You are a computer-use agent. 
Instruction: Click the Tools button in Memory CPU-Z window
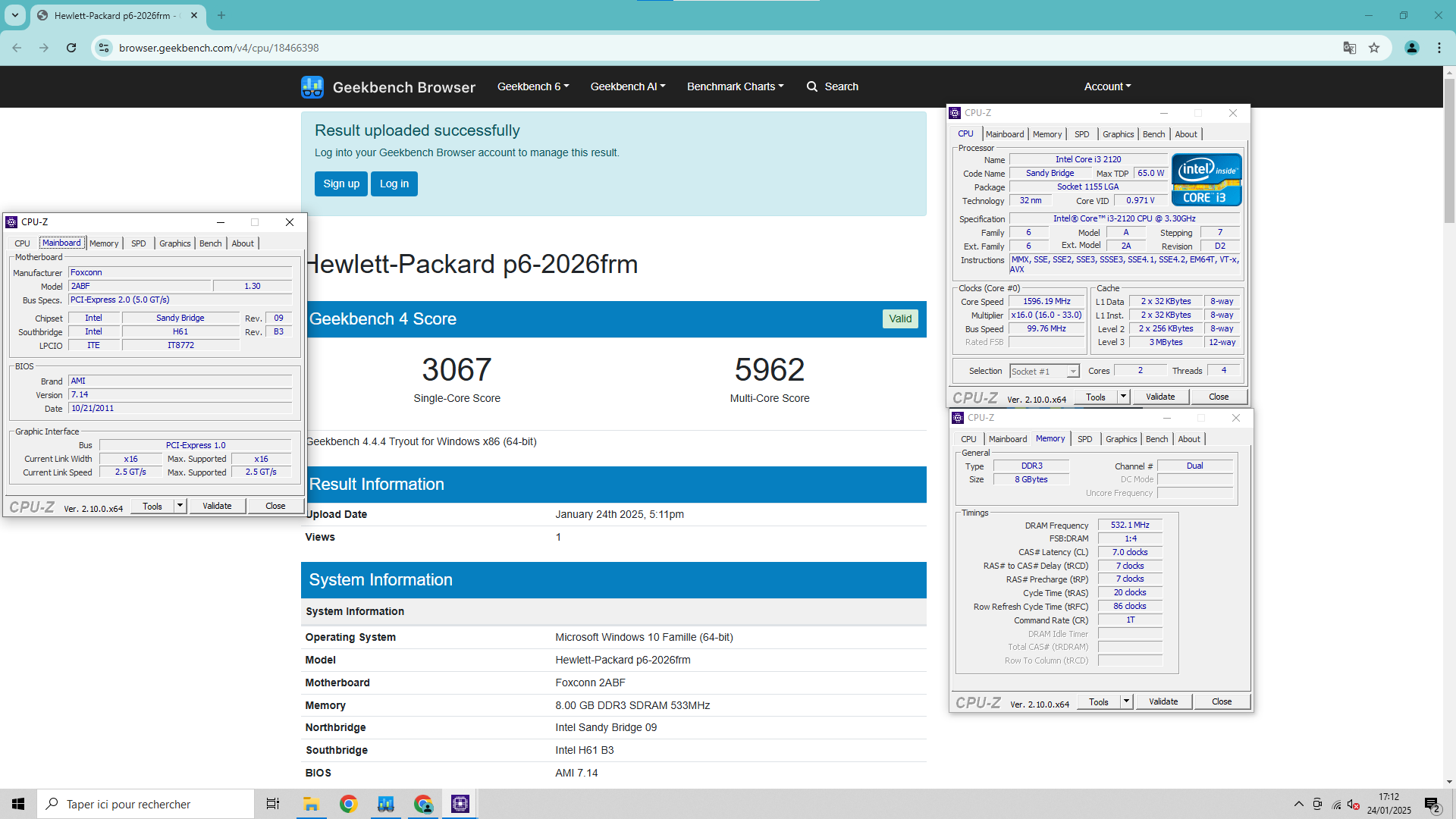coord(1099,701)
